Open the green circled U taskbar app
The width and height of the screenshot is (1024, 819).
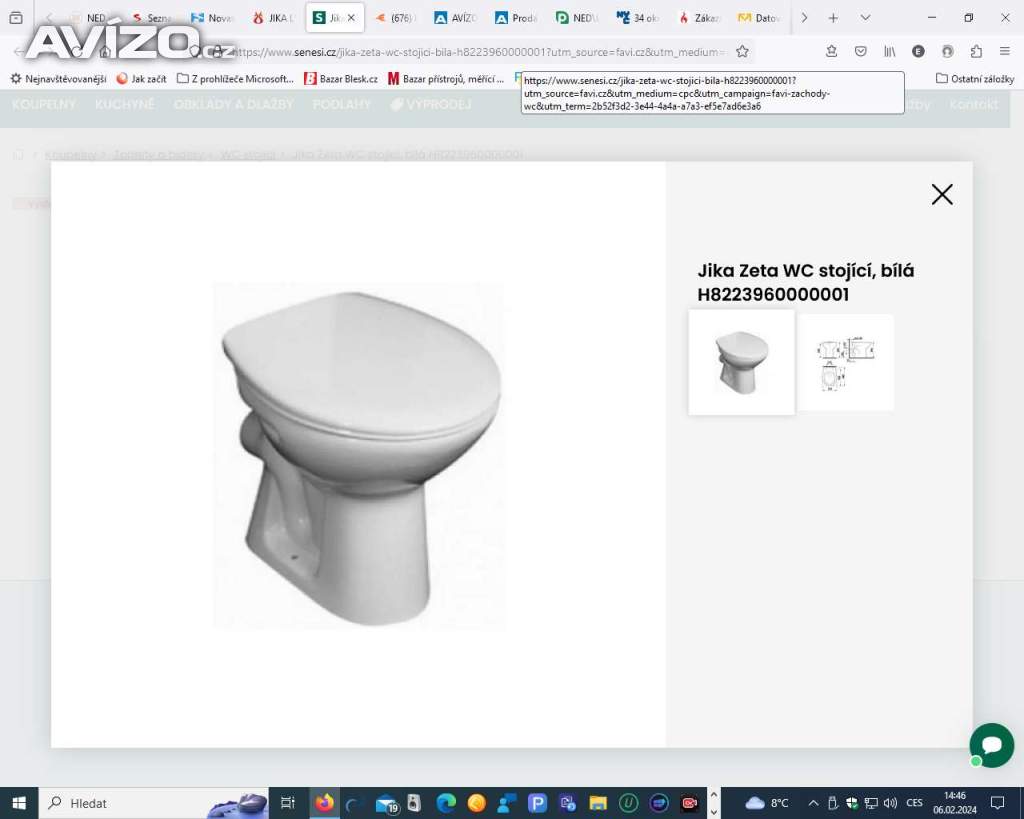point(628,803)
